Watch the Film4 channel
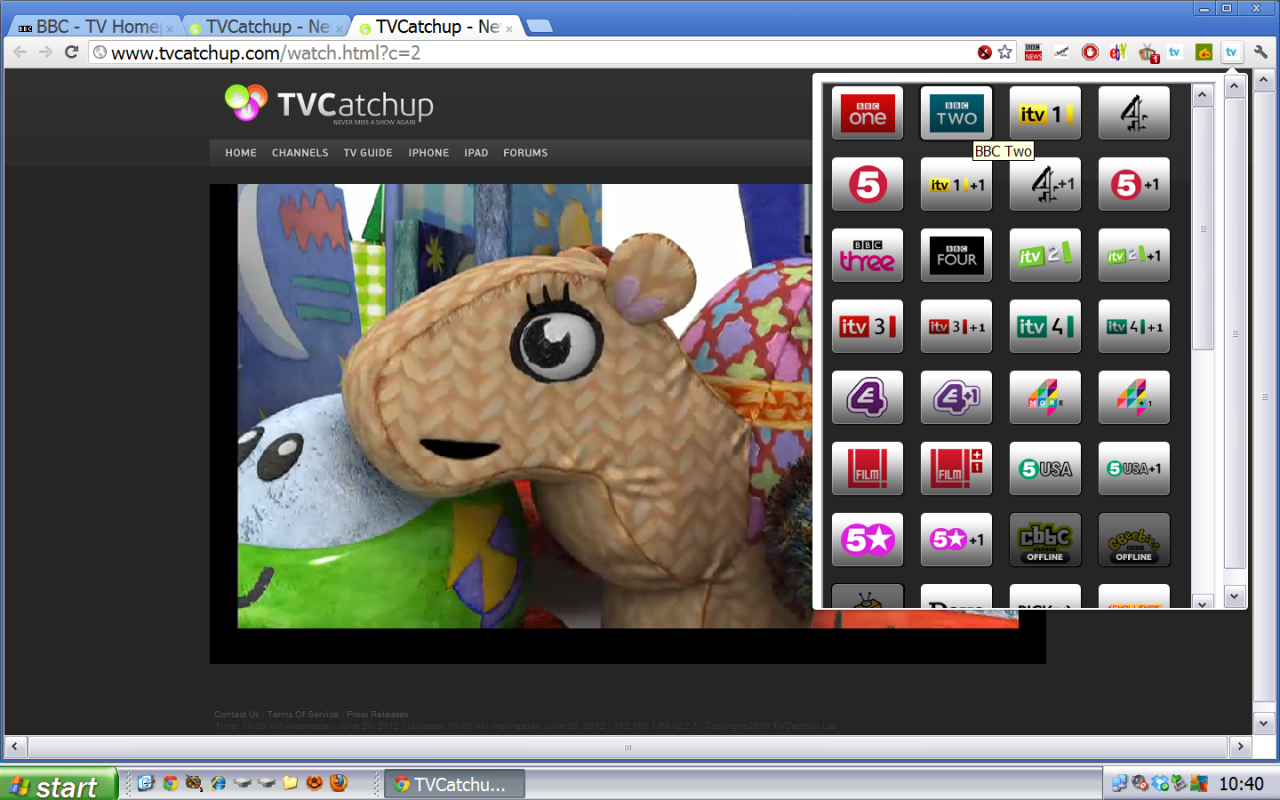 click(867, 469)
